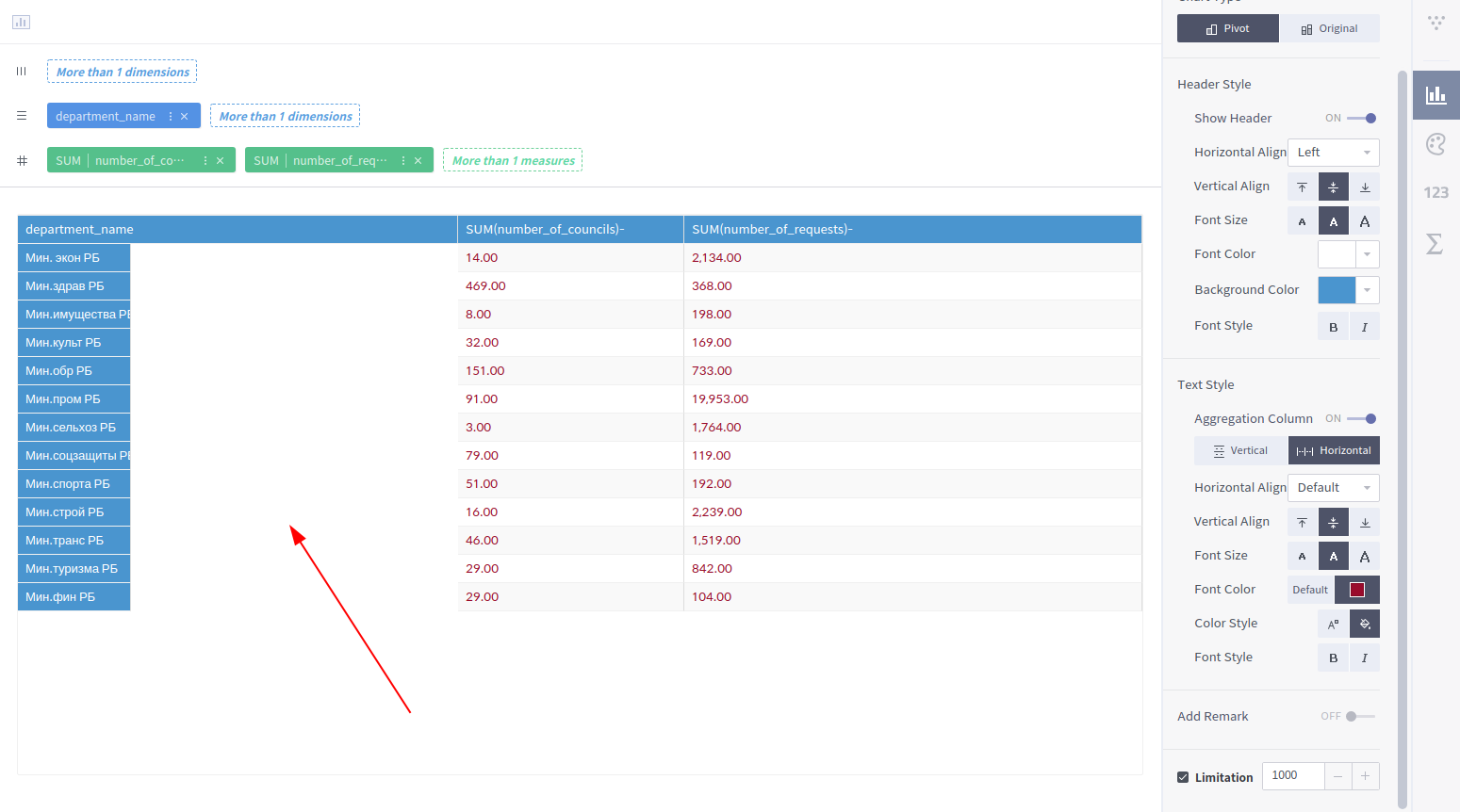The height and width of the screenshot is (812, 1460).
Task: Open the chart view icon at top left
Action: point(21,22)
